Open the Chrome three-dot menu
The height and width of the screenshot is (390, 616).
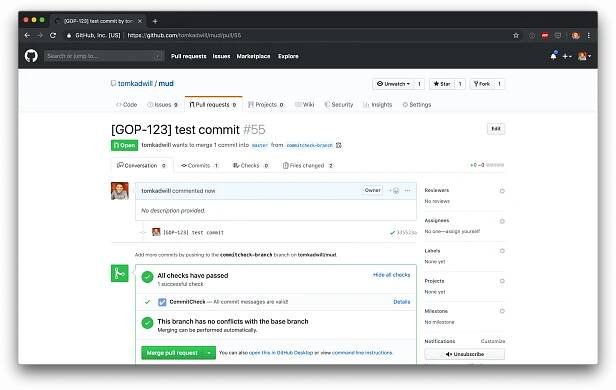(588, 35)
